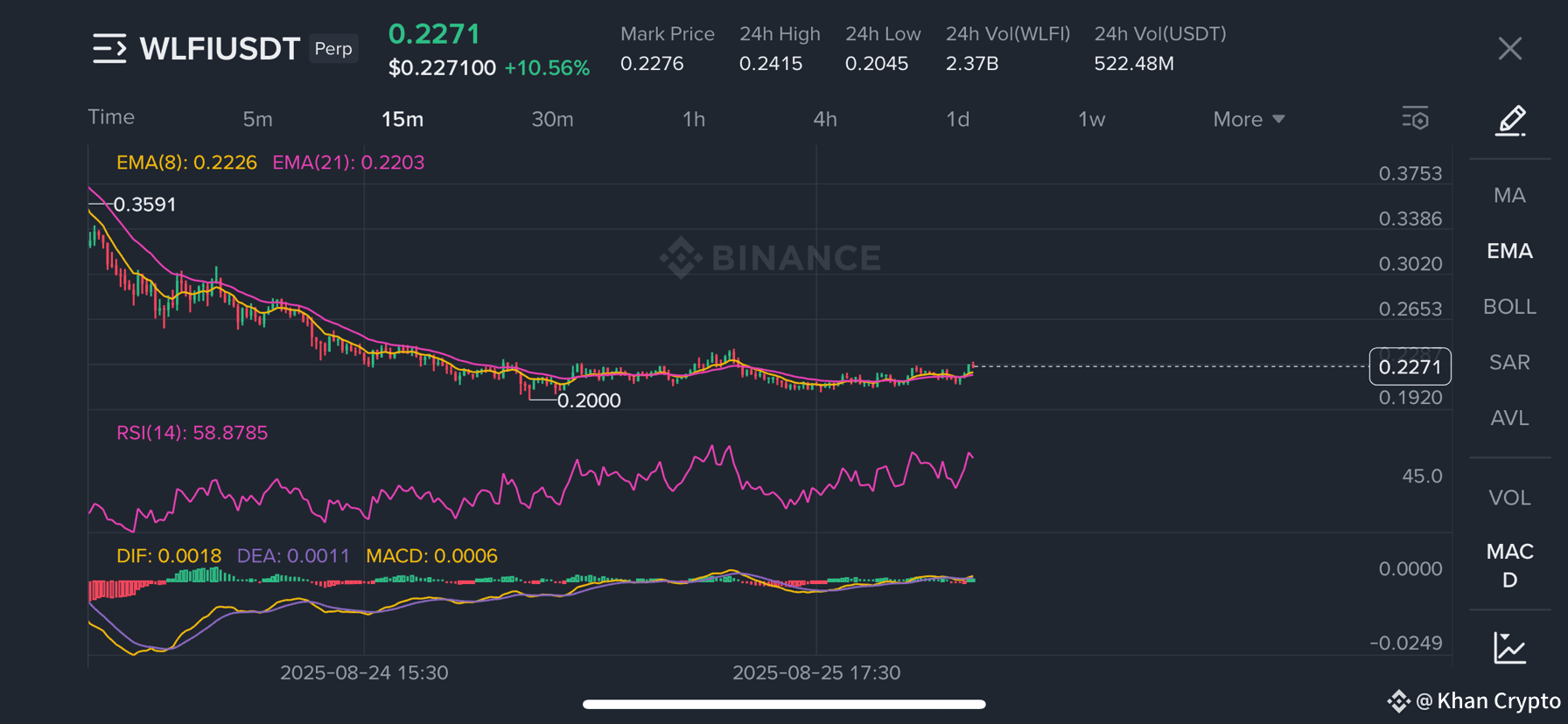Tap the 24h Low value 0.2045
This screenshot has width=1568, height=724.
(x=877, y=64)
